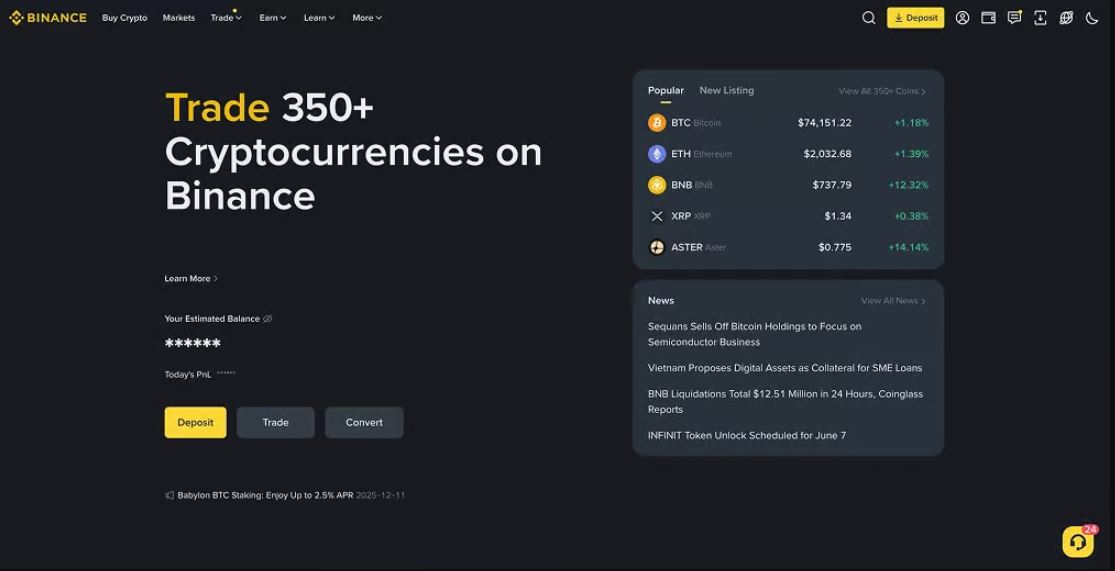Open BNB Liquidations Coinglass news
The height and width of the screenshot is (571, 1115).
[785, 402]
